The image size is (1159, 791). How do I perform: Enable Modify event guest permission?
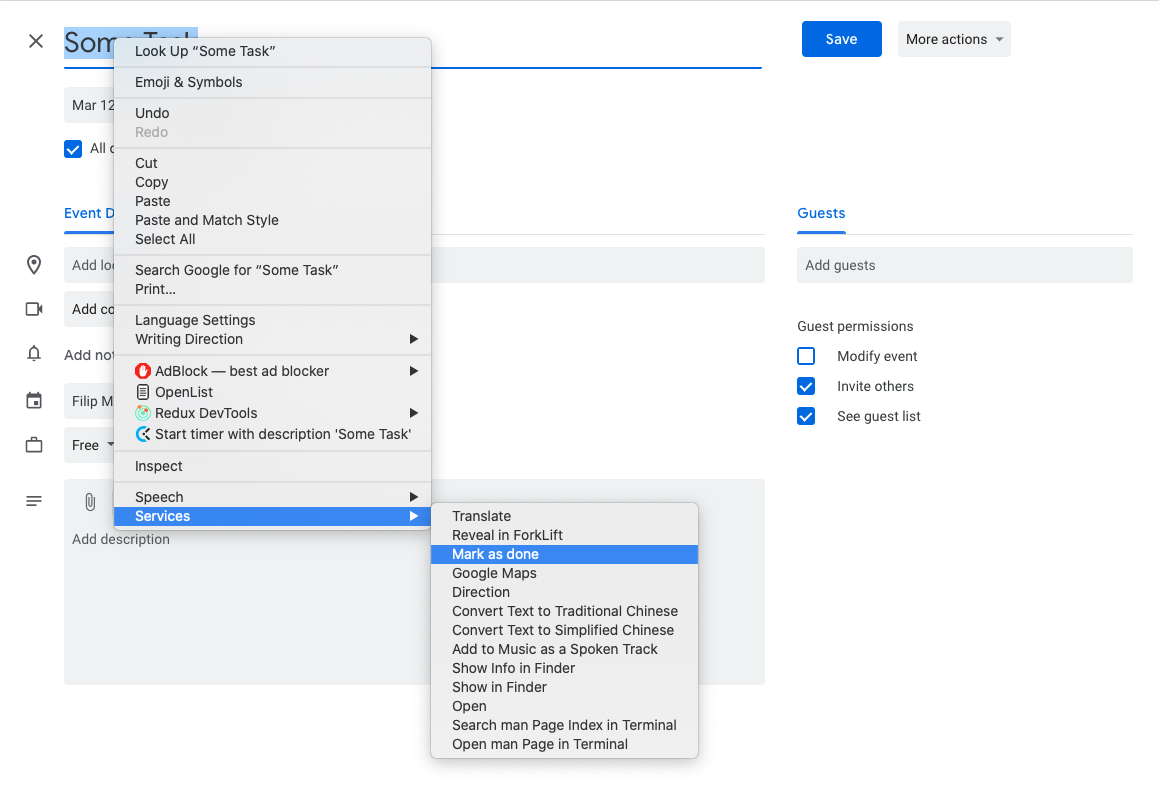click(x=806, y=356)
